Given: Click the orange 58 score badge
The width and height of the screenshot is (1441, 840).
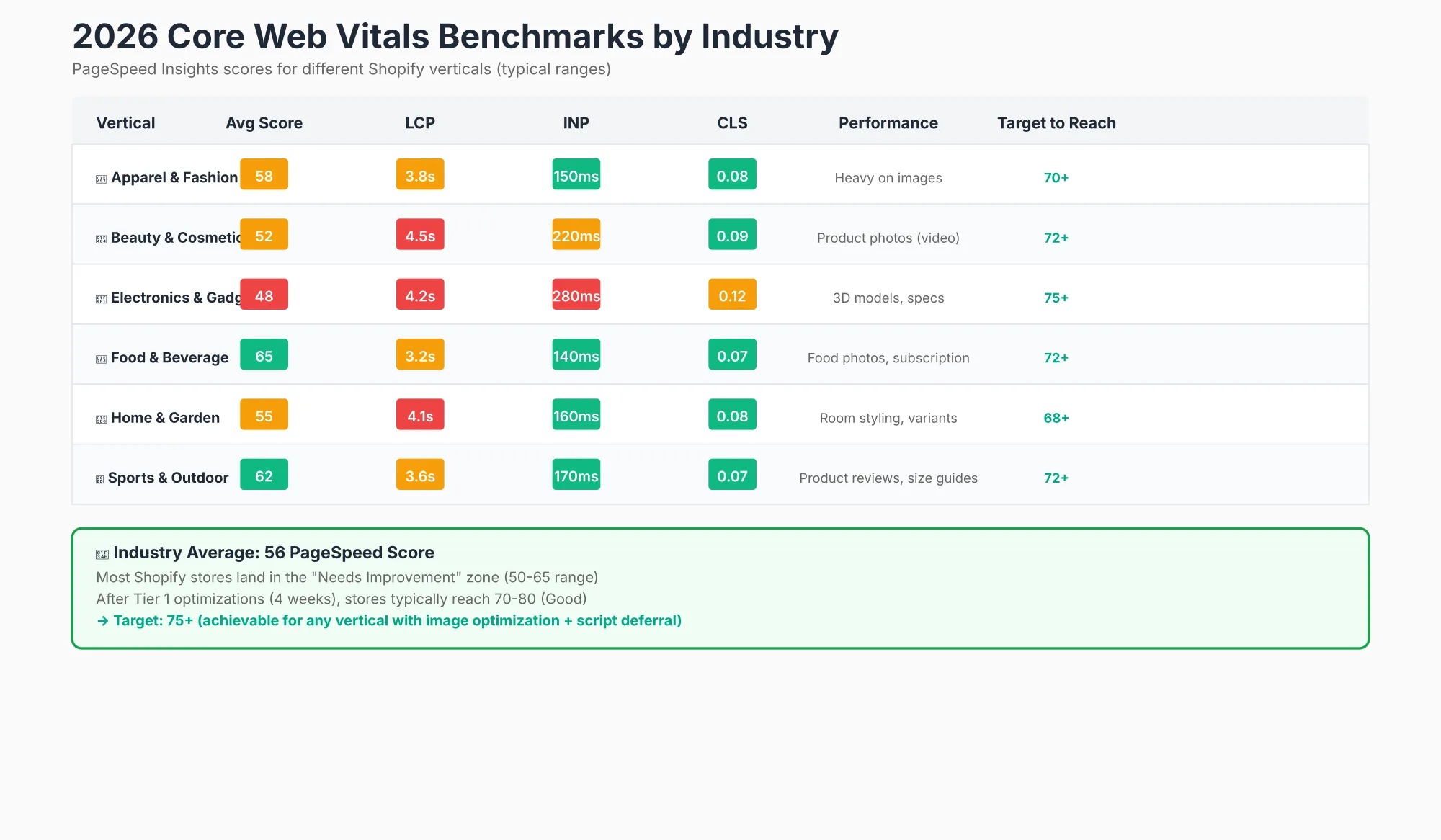Looking at the screenshot, I should point(264,174).
